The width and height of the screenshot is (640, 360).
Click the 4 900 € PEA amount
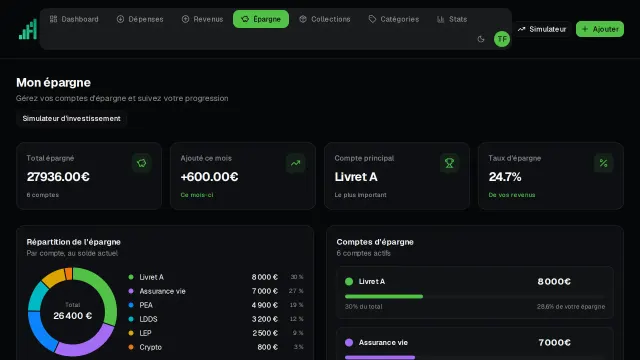tap(265, 305)
